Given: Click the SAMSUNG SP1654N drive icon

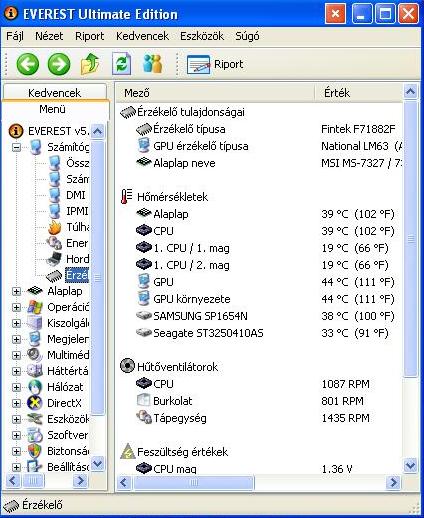Looking at the screenshot, I should [144, 316].
